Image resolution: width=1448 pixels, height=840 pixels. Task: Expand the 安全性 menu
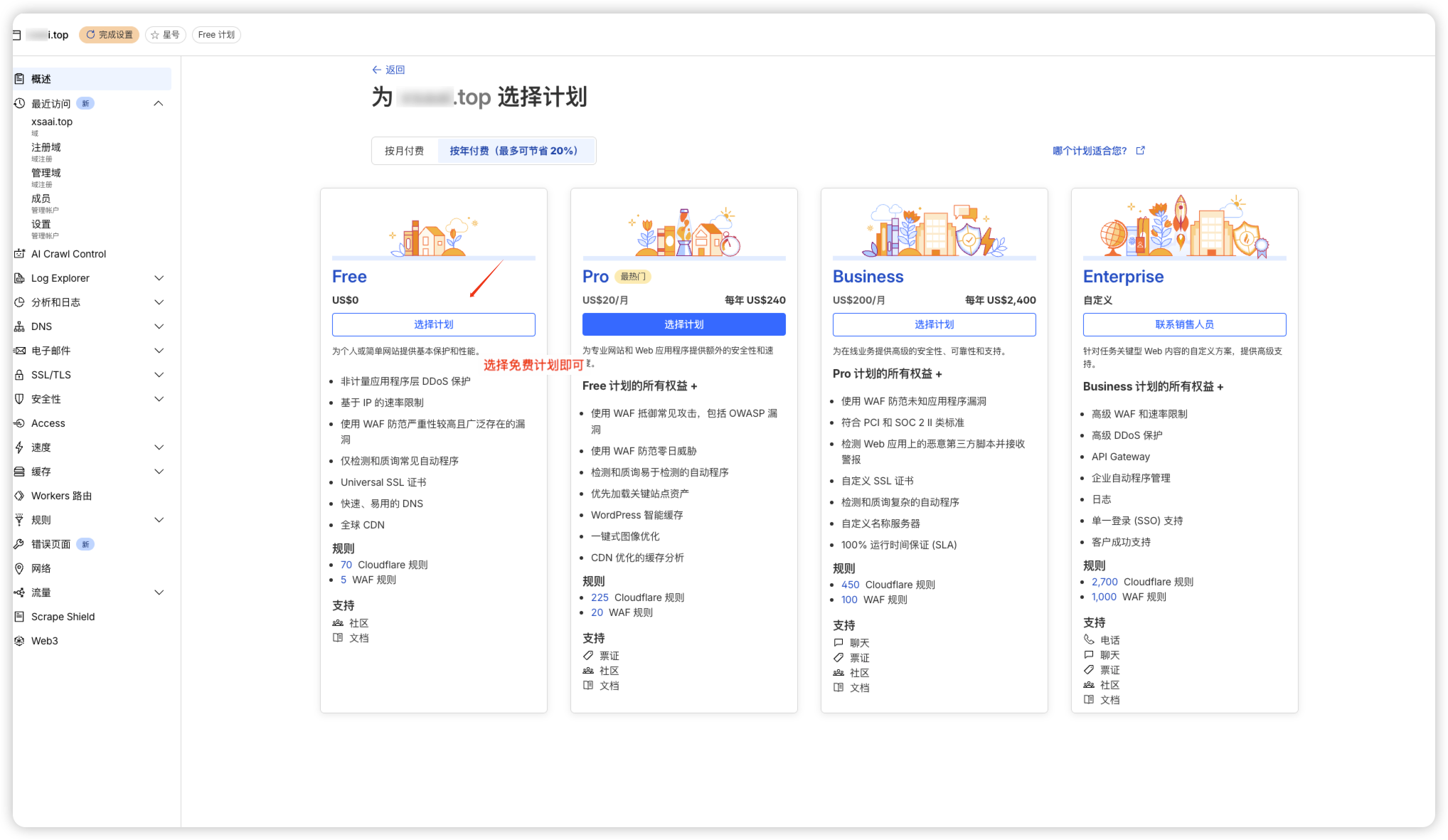(x=159, y=399)
